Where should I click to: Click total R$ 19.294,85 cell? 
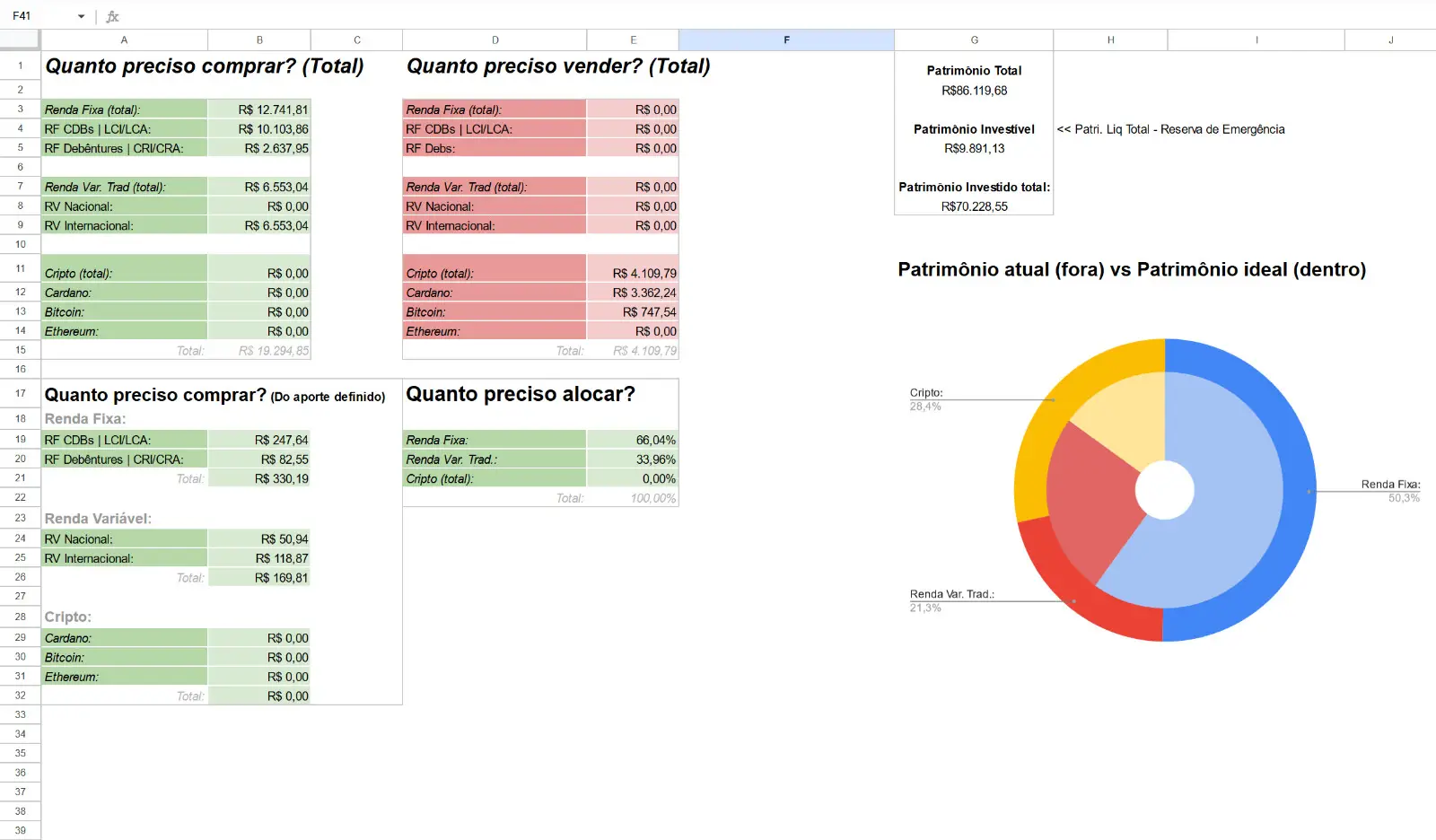coord(259,351)
